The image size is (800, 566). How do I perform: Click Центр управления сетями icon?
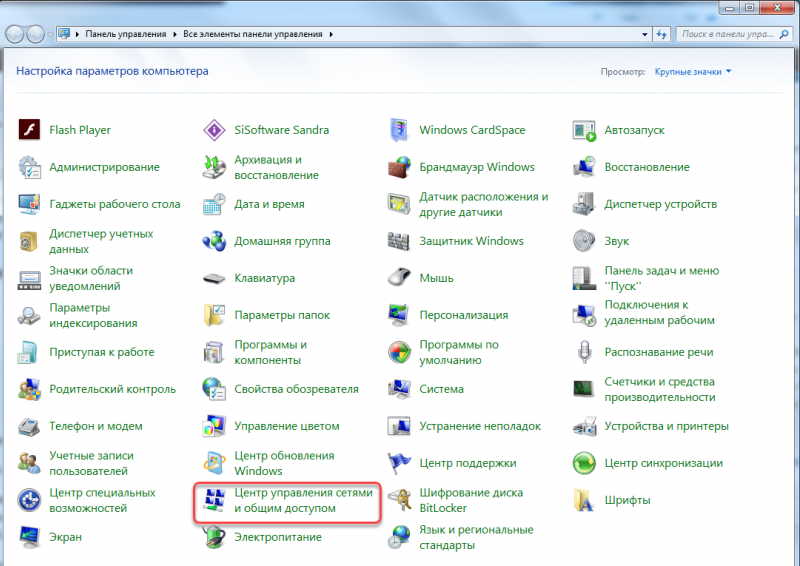click(214, 500)
